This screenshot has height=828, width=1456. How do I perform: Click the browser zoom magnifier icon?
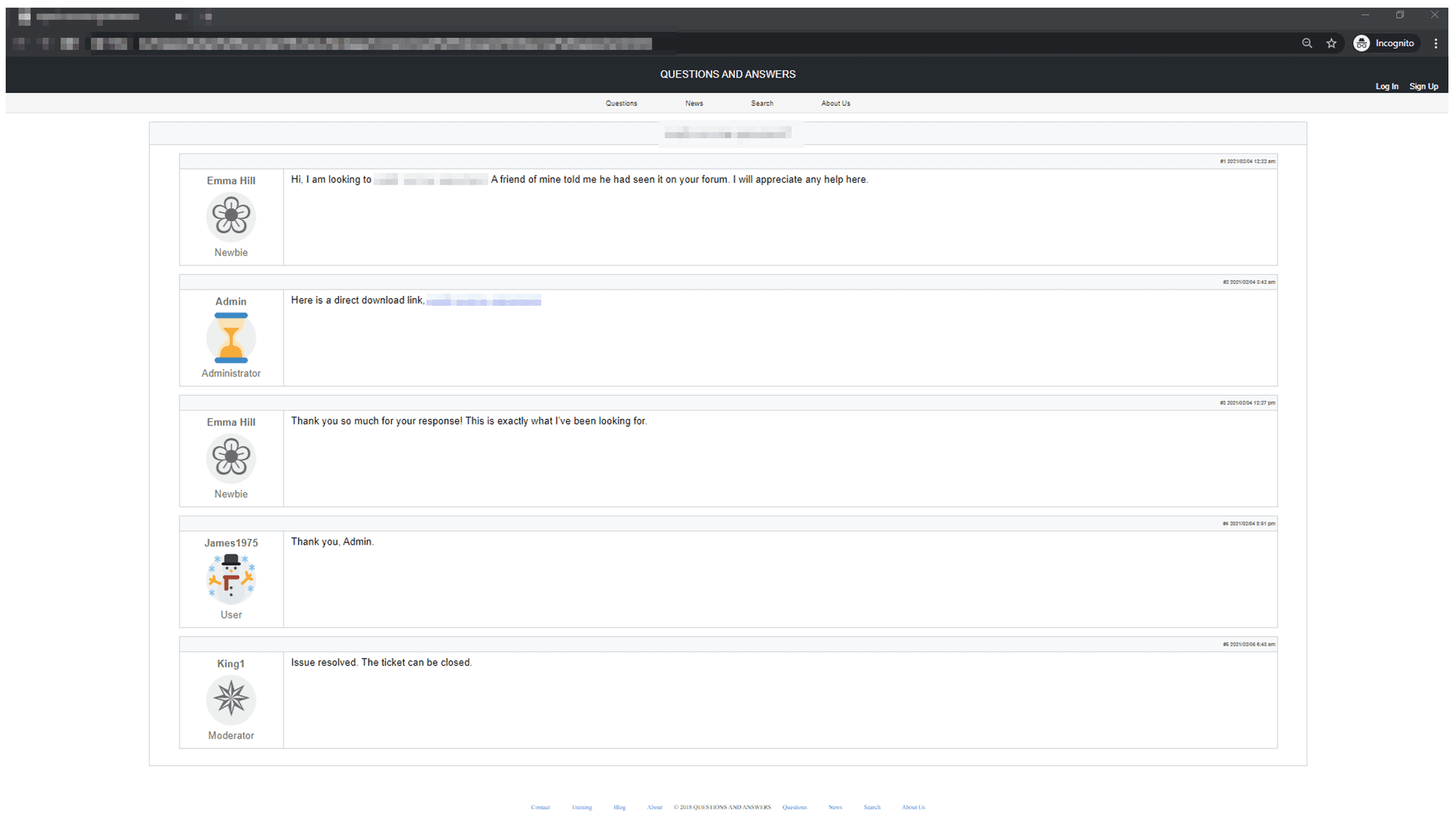click(x=1307, y=43)
